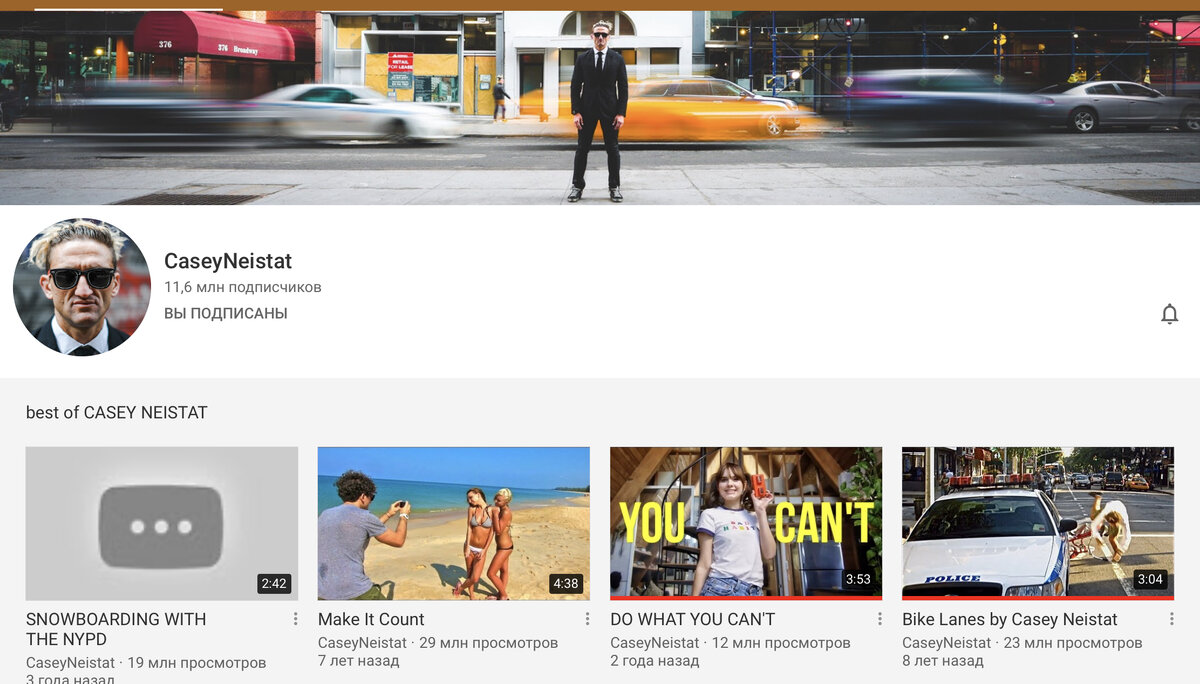The height and width of the screenshot is (684, 1200).
Task: Open options menu for SNOWBOARDING WITH THE NYPD
Action: coord(295,619)
